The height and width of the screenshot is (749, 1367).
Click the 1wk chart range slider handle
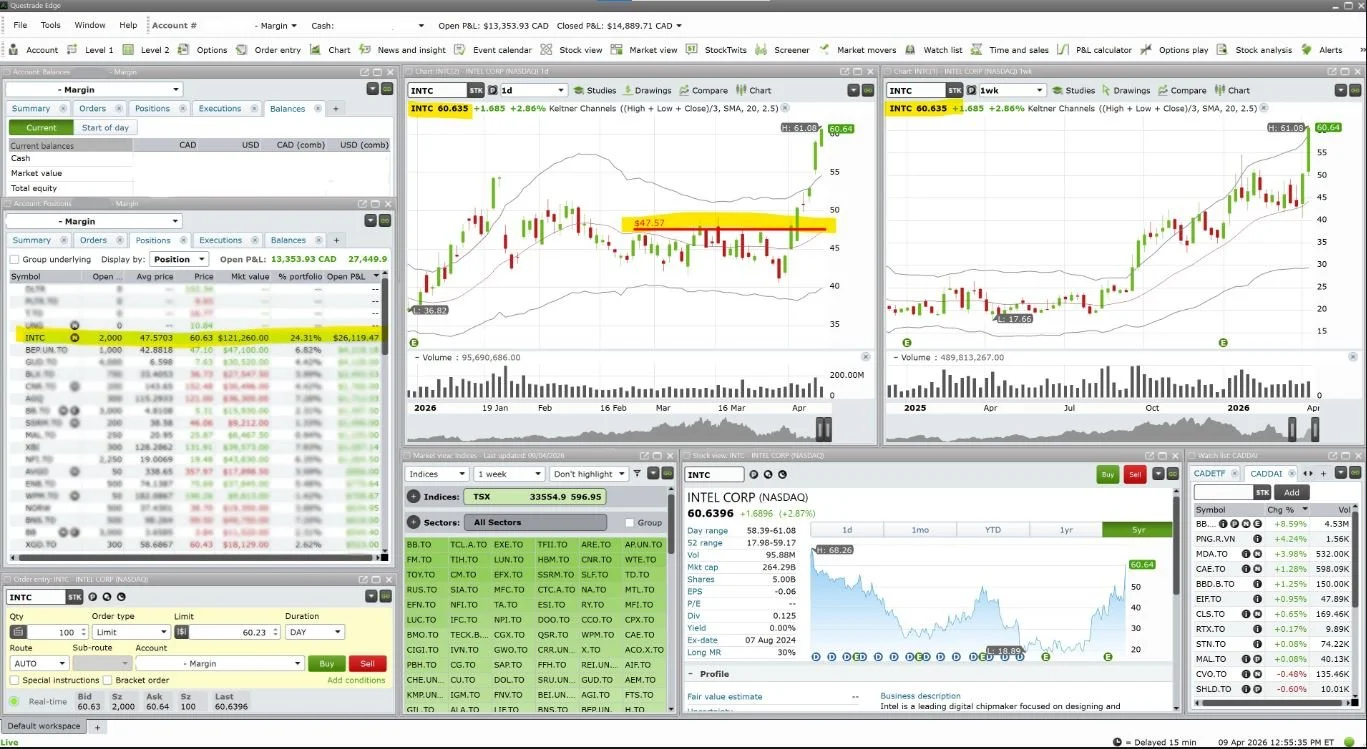click(1291, 429)
